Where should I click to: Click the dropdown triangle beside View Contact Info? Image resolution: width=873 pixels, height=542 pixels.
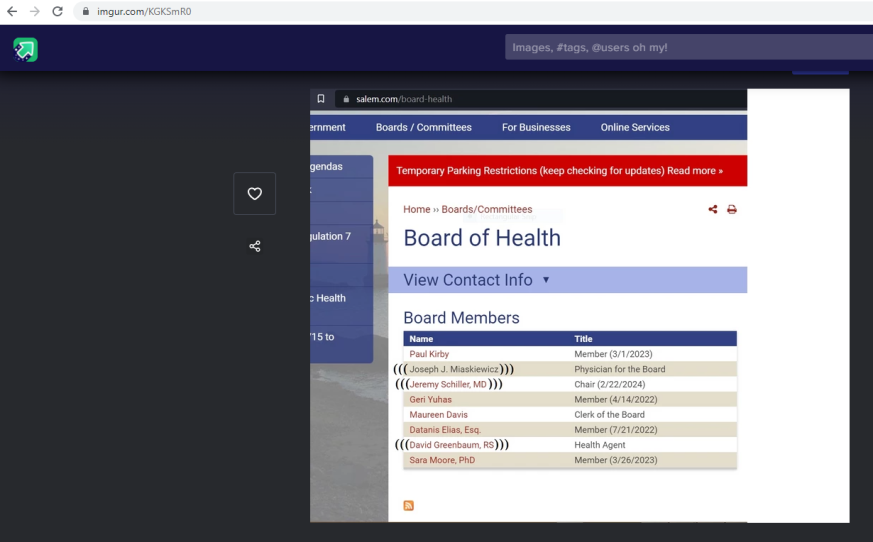point(546,280)
